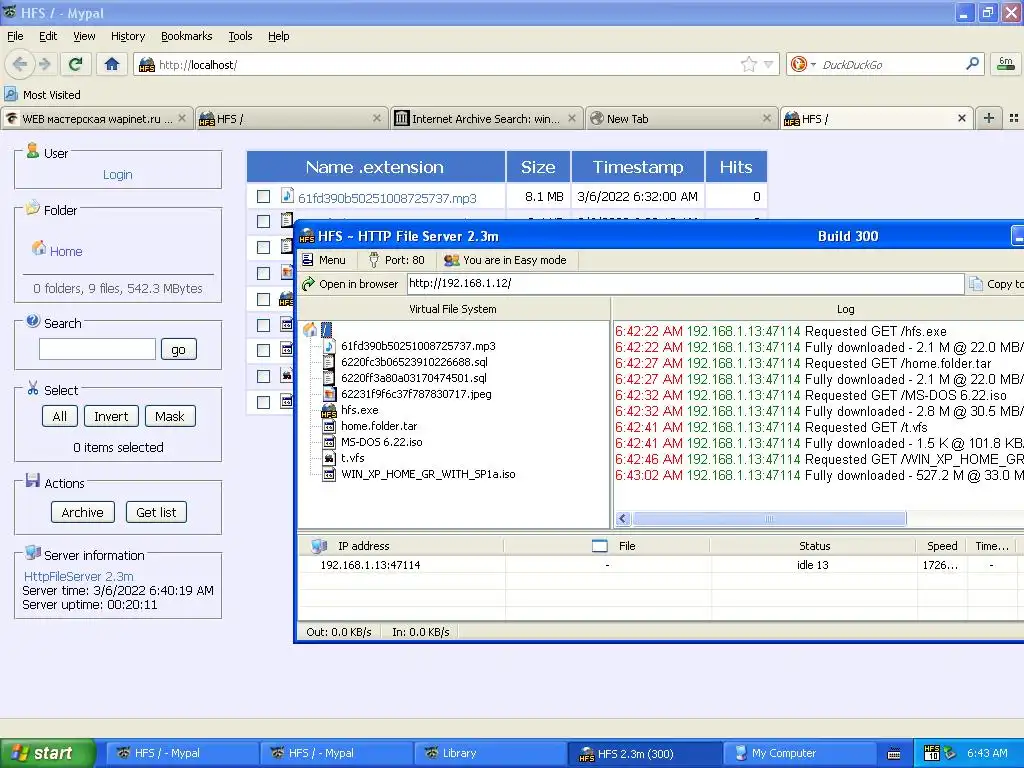Click the Archive action button
Screen dimensions: 1024x768
pos(82,512)
